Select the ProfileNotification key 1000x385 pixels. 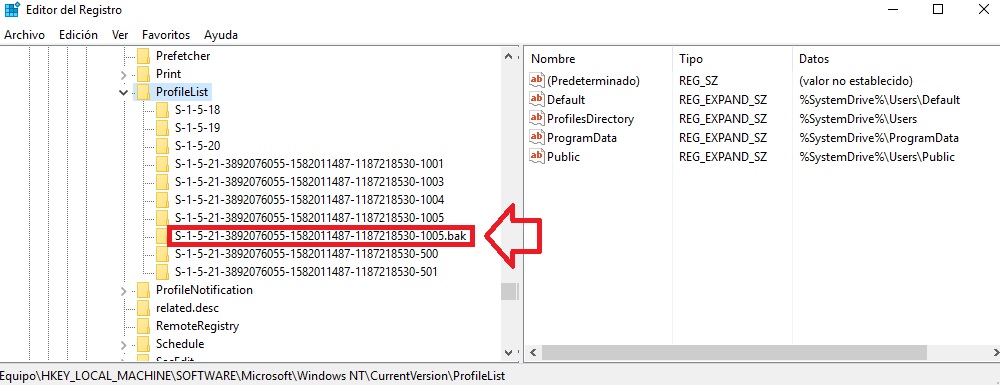click(204, 290)
